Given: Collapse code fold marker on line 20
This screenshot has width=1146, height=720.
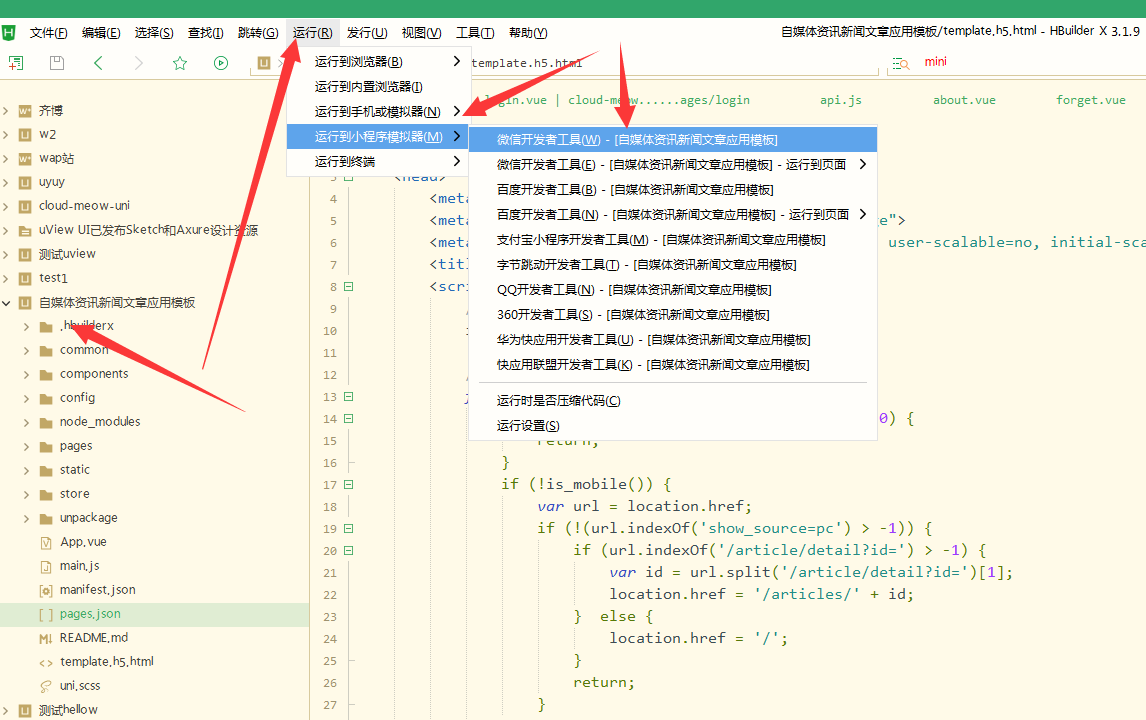Looking at the screenshot, I should pyautogui.click(x=349, y=550).
